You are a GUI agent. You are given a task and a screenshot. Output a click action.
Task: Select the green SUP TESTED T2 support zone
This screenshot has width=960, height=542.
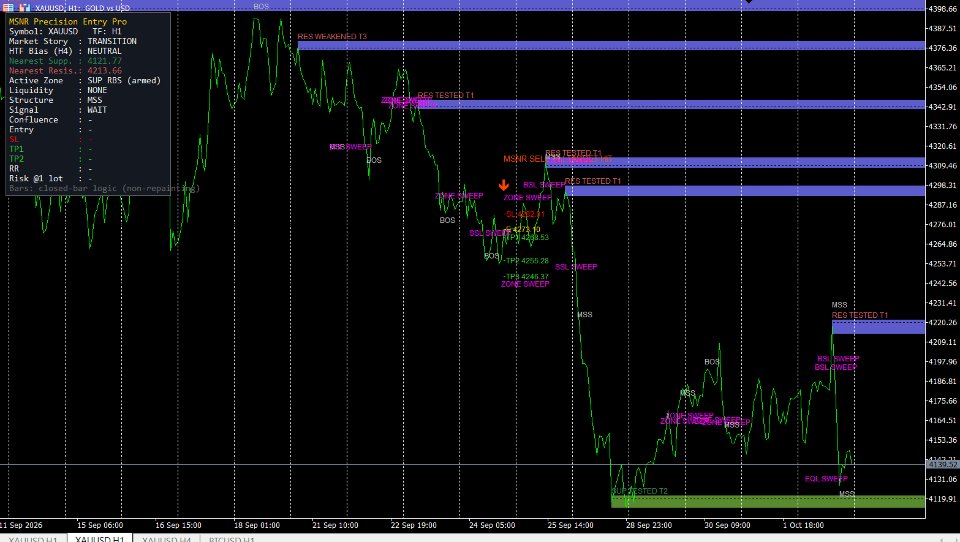pos(768,502)
